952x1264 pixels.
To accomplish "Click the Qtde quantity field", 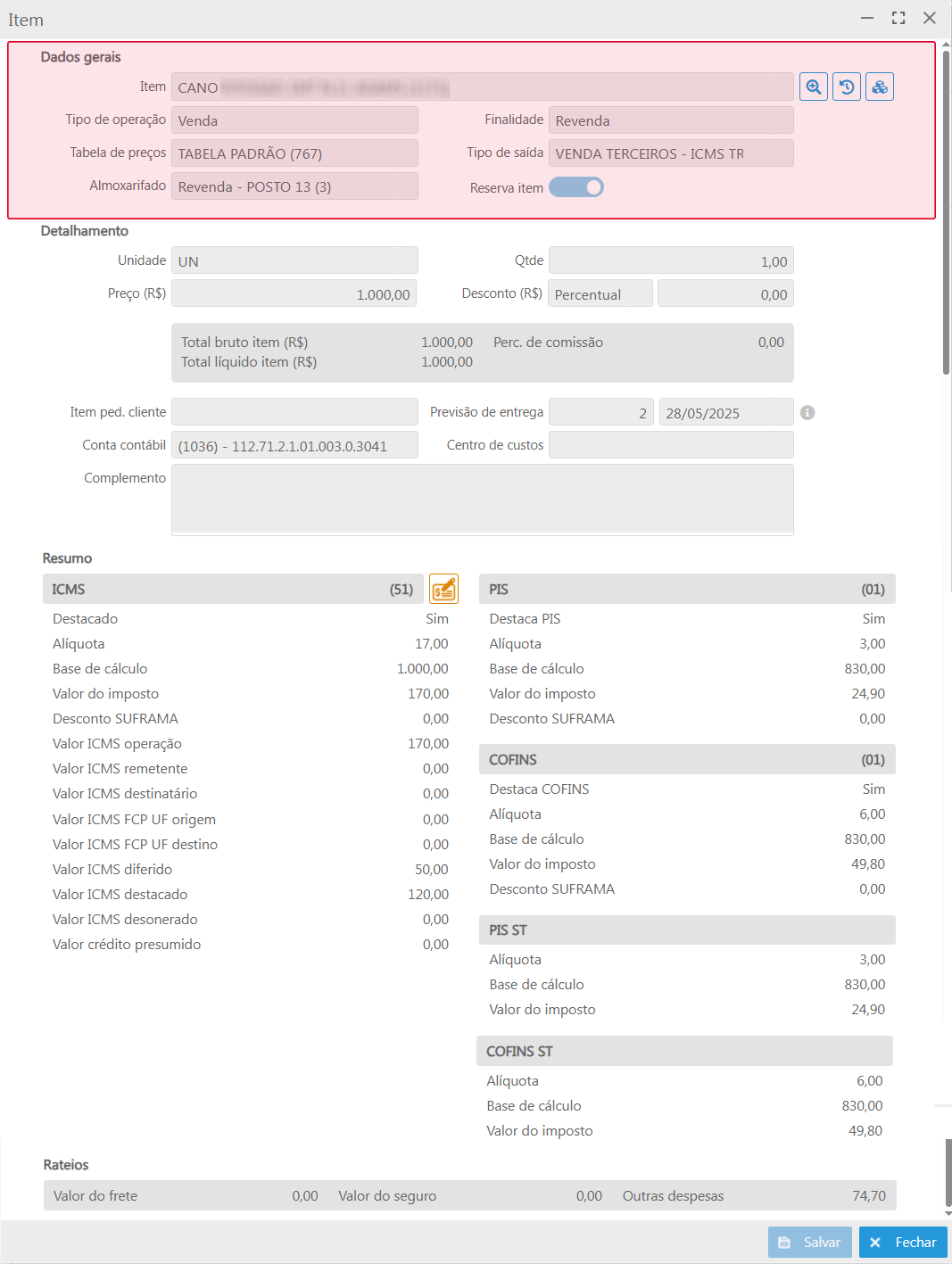I will tap(671, 261).
